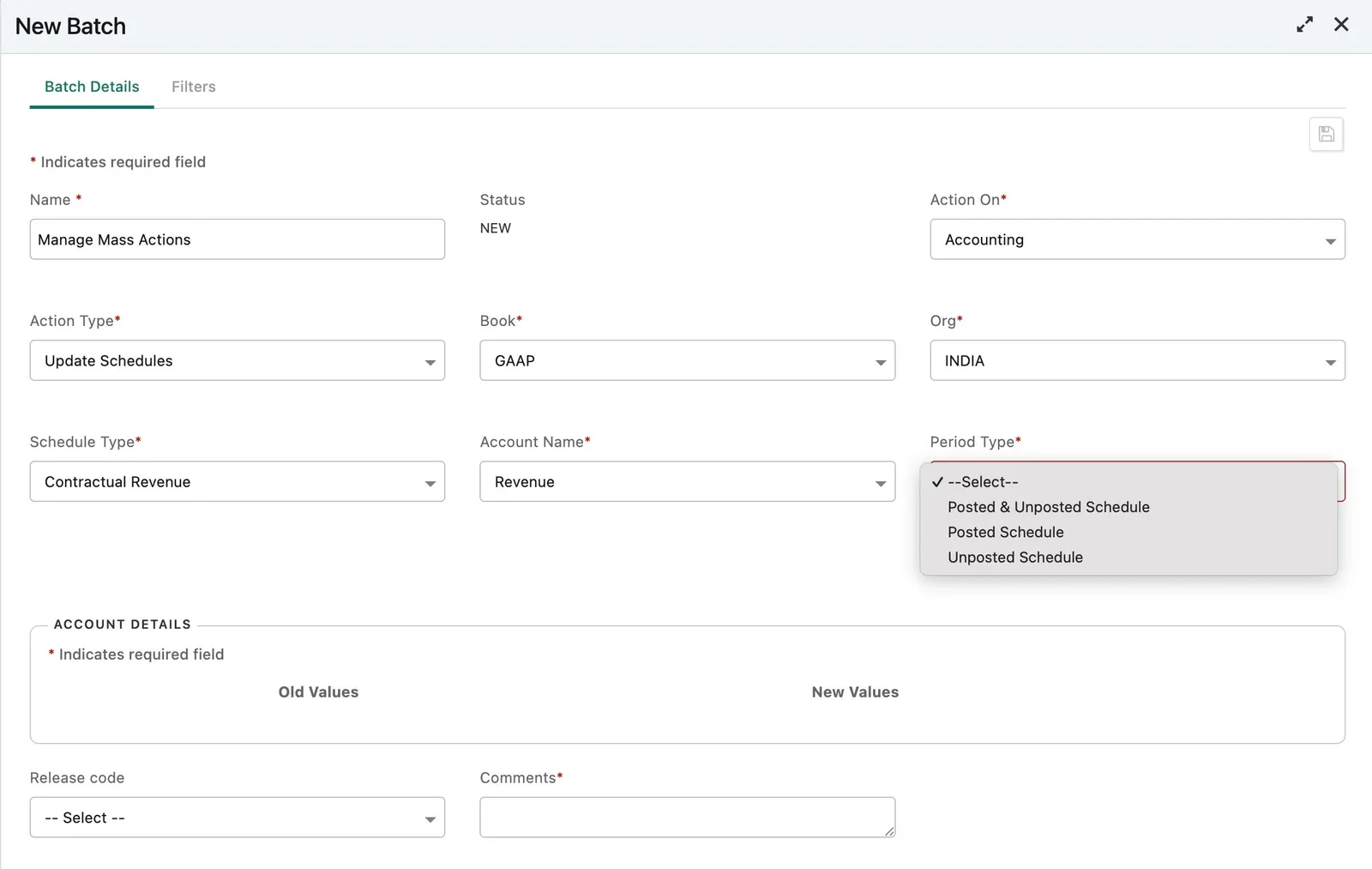The image size is (1372, 869).
Task: Expand the dialog with the arrows icon
Action: 1304,25
